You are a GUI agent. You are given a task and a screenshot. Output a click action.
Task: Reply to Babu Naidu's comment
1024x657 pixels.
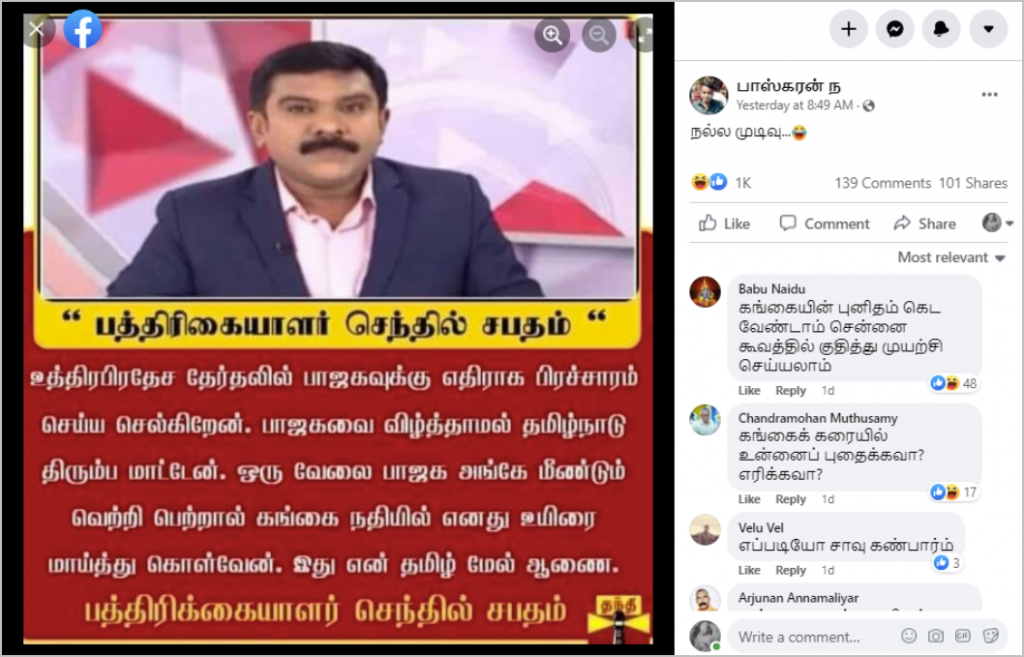pyautogui.click(x=790, y=391)
